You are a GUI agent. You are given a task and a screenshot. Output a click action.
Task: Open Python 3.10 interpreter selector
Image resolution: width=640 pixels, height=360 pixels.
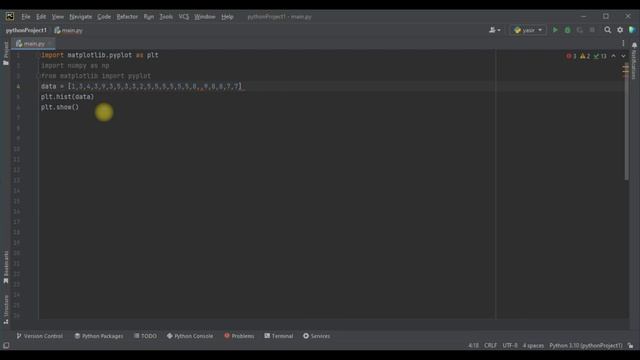pyautogui.click(x=586, y=345)
